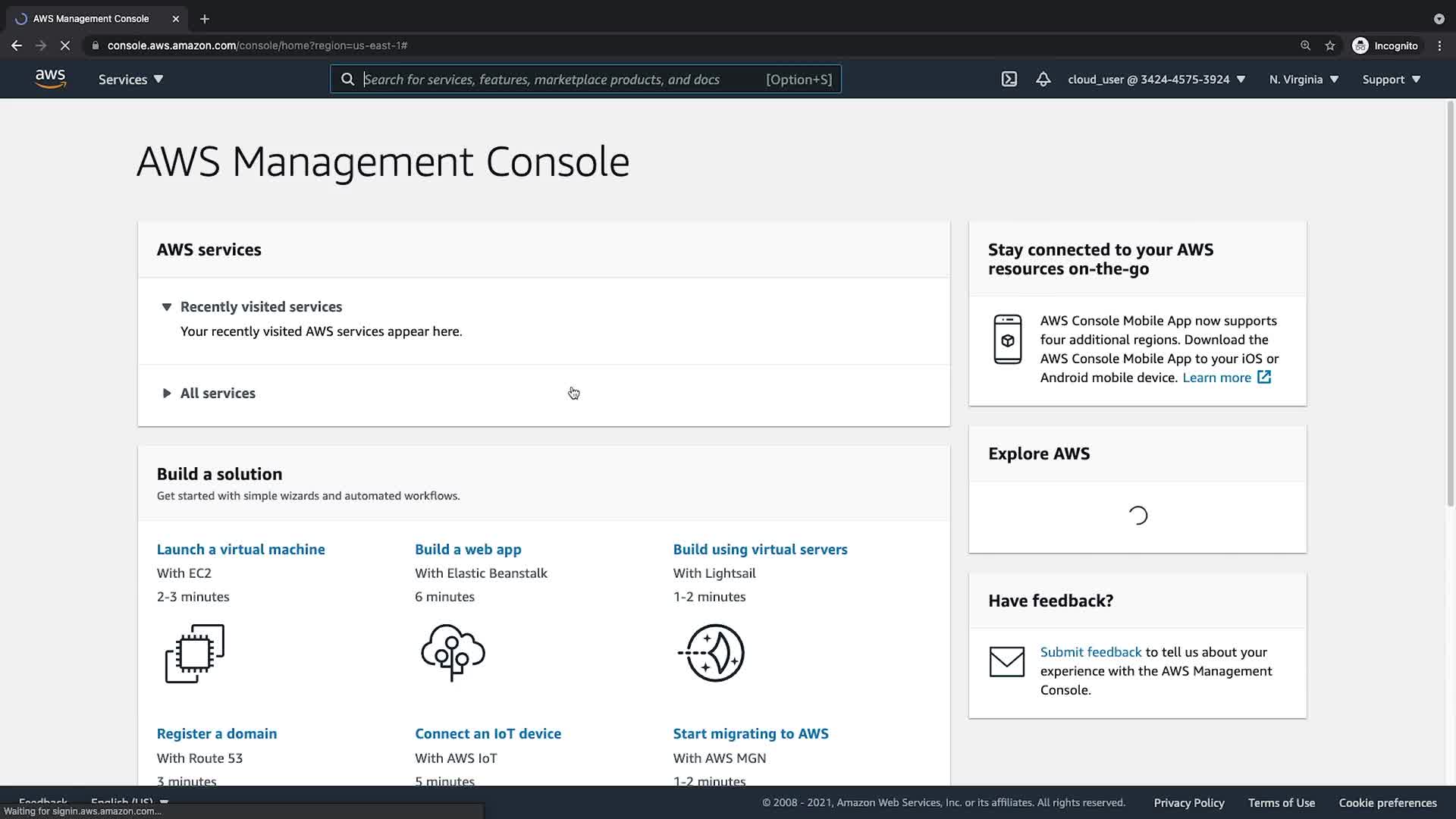Viewport: 1456px width, 819px height.
Task: Open AWS CloudShell terminal icon
Action: (x=1009, y=79)
